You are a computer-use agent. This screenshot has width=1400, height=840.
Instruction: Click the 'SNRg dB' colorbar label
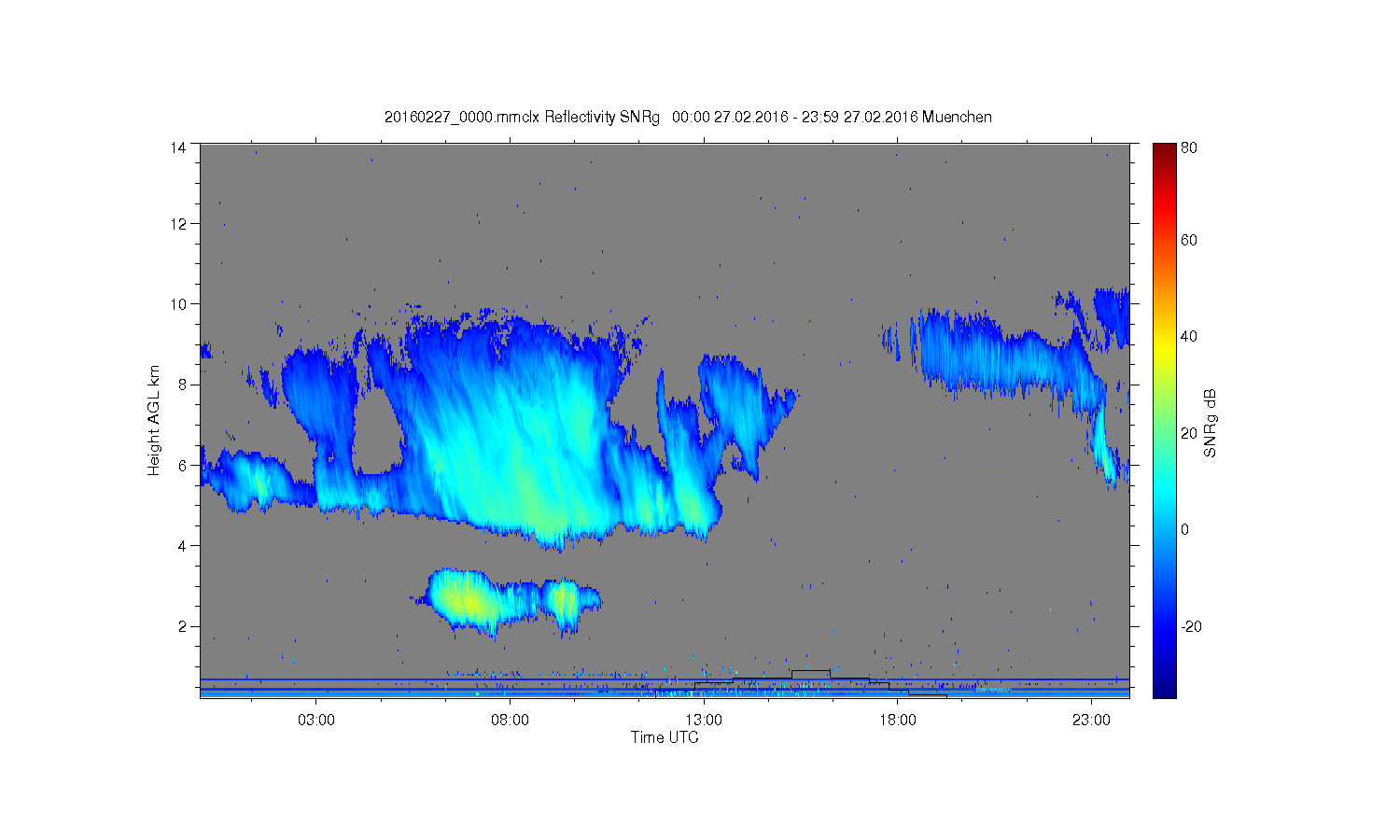point(1210,423)
